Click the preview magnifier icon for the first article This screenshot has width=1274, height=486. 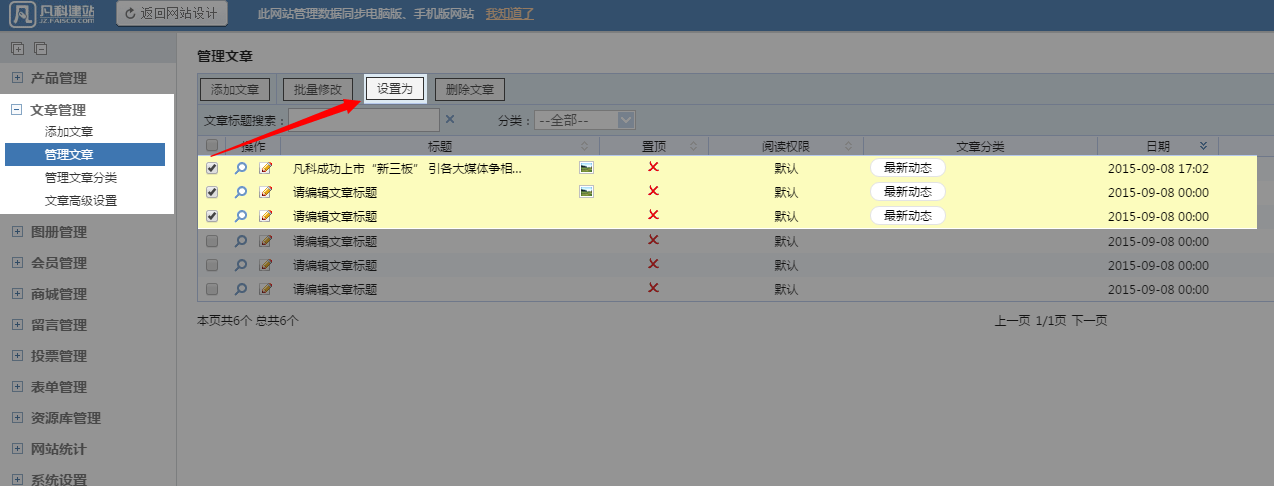(x=240, y=168)
